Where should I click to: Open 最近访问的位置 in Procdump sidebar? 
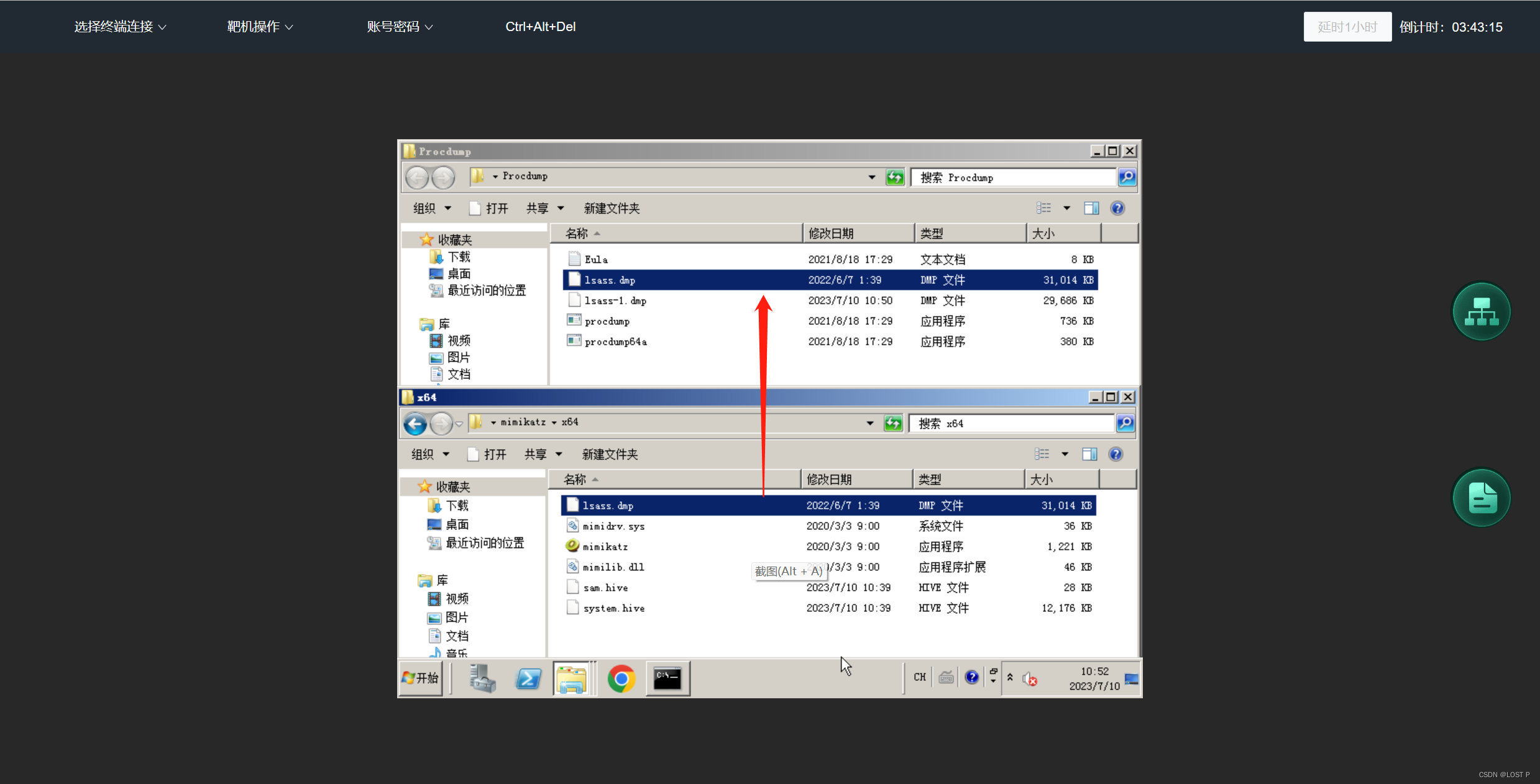[477, 290]
